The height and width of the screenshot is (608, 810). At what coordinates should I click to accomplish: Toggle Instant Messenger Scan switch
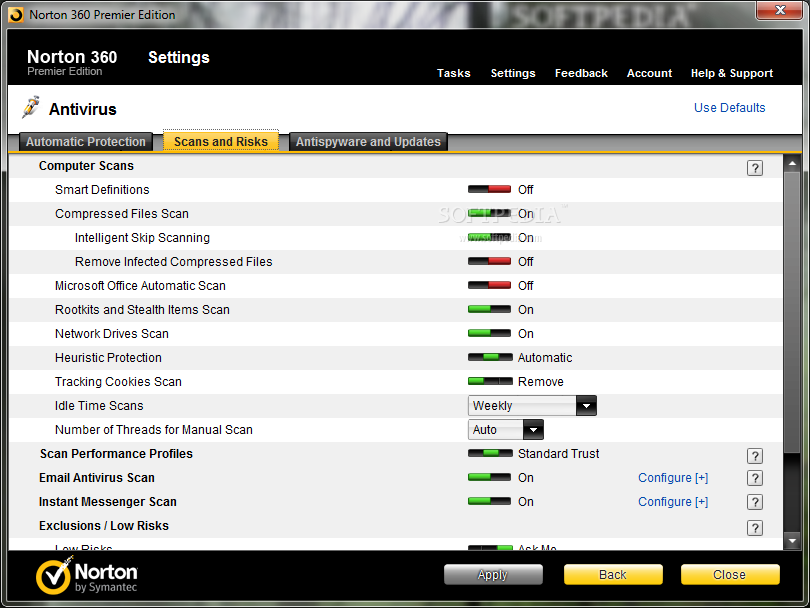489,501
